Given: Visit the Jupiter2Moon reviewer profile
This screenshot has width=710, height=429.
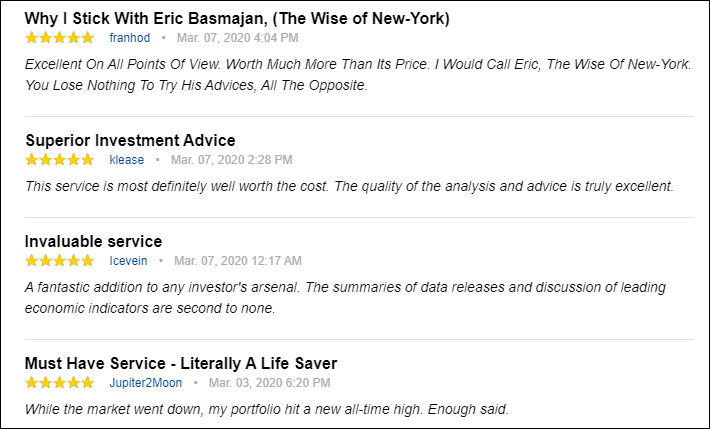Looking at the screenshot, I should [145, 383].
